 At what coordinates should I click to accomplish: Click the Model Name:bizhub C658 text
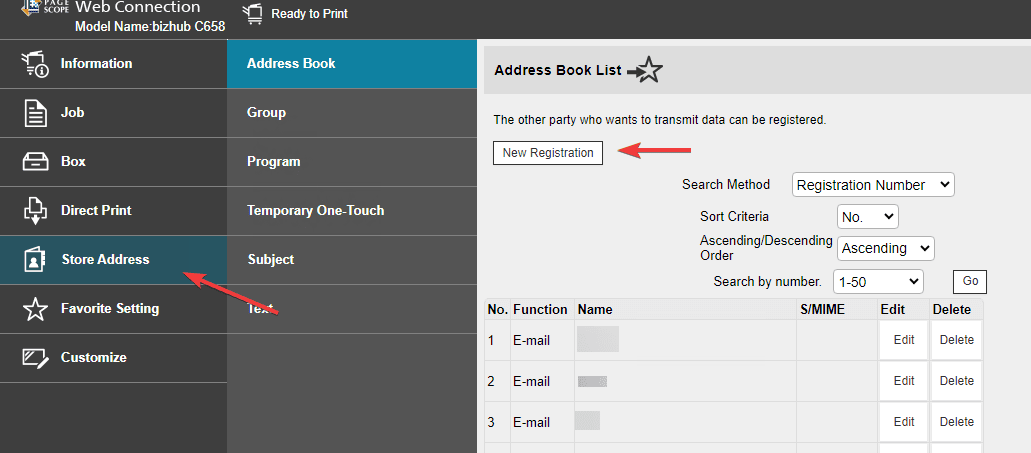[150, 27]
